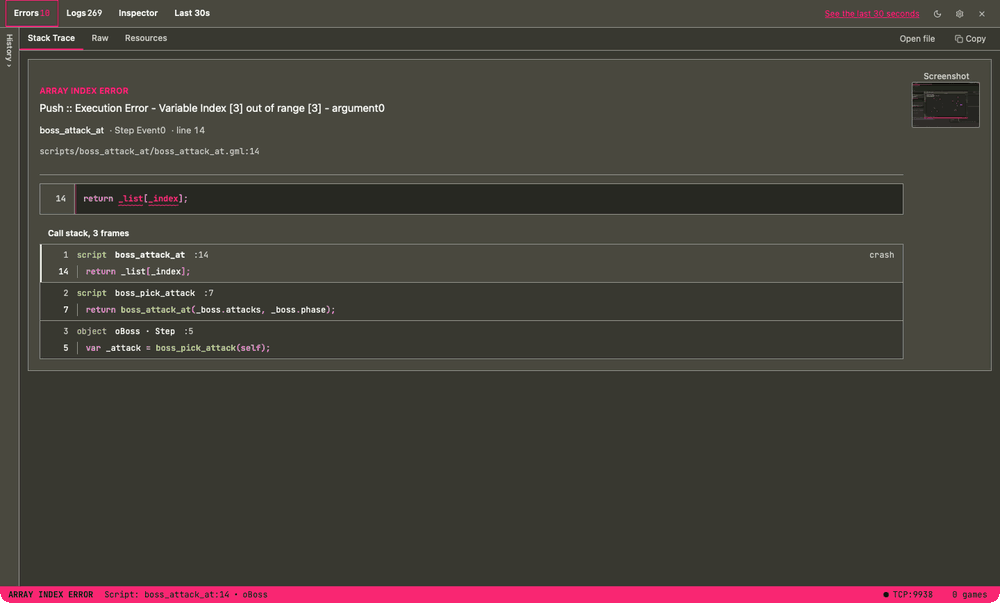Click 'Step Event0' in the error details
The height and width of the screenshot is (603, 1000).
pyautogui.click(x=140, y=131)
